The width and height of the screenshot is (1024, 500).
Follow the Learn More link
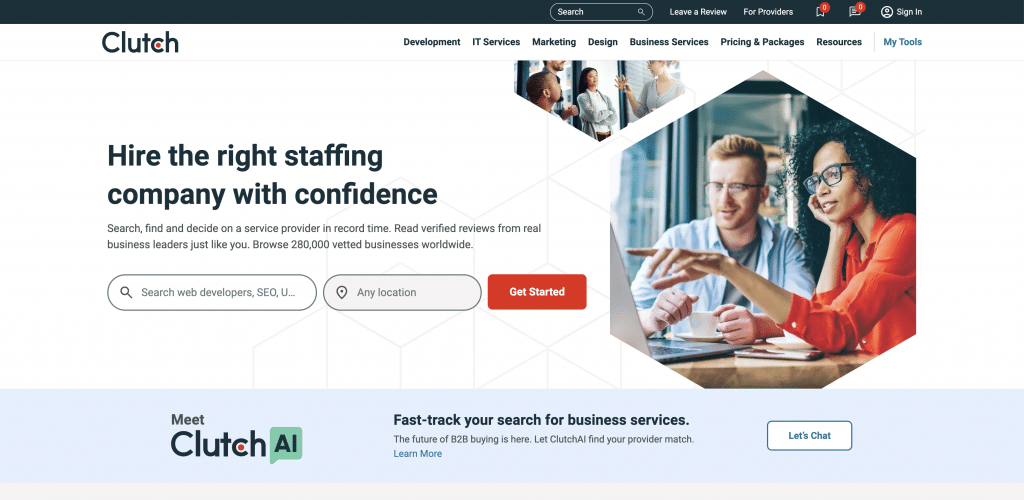click(x=417, y=454)
